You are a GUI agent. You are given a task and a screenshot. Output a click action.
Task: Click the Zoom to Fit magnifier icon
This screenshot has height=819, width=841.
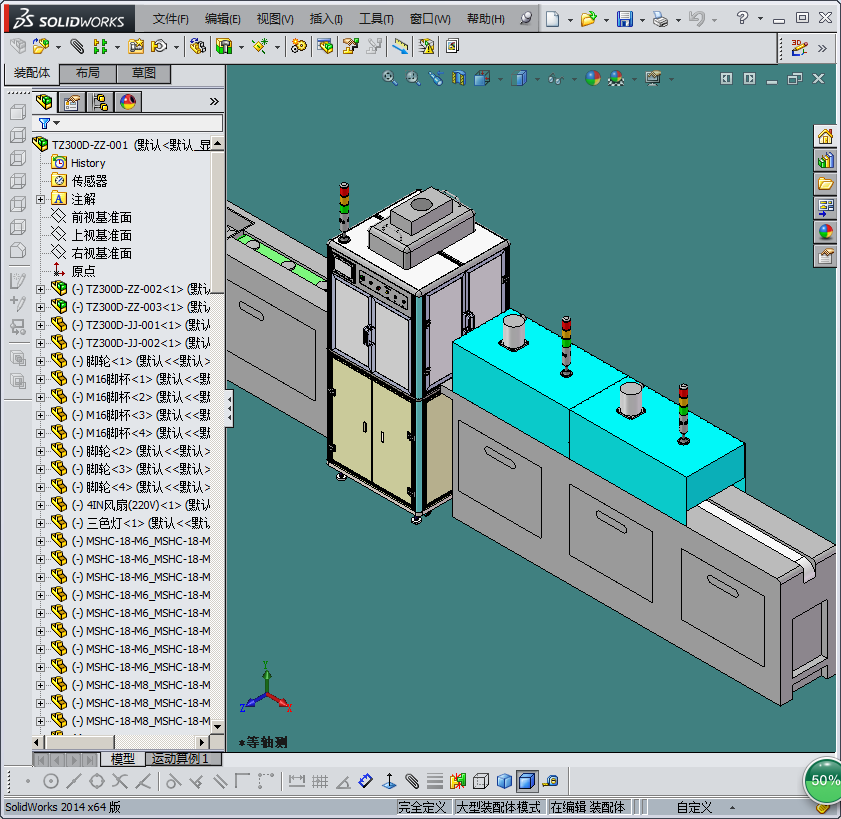[390, 78]
